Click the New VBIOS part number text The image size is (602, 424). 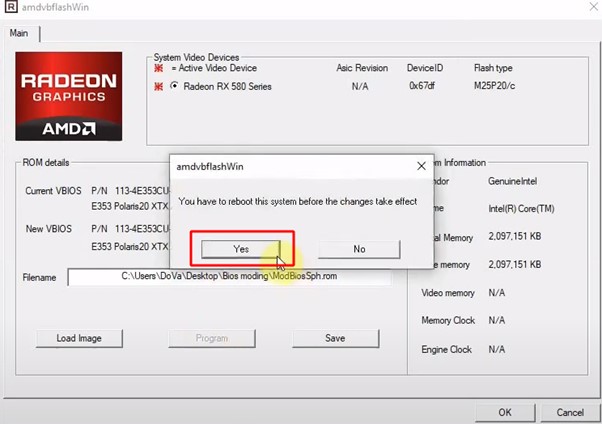click(x=132, y=229)
